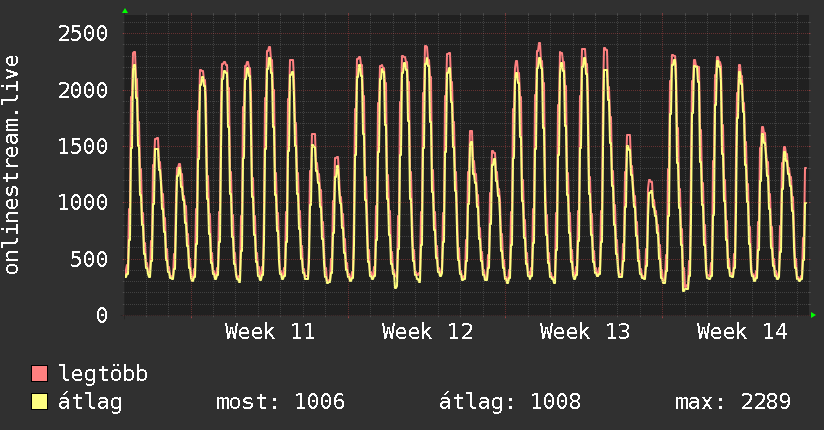This screenshot has width=824, height=430.
Task: Click the 500 y-axis label
Action: click(89, 259)
